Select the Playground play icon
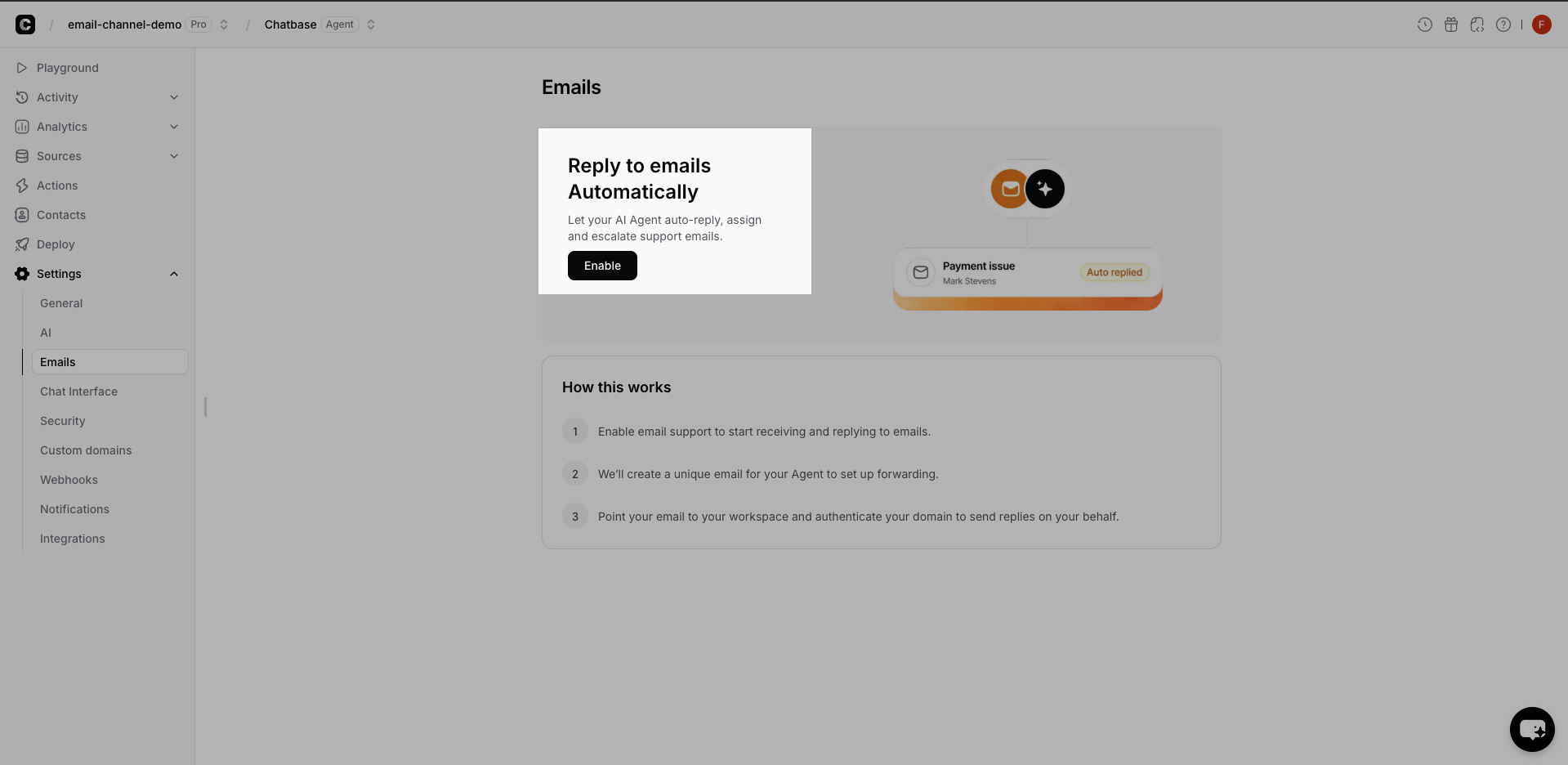 (x=22, y=68)
